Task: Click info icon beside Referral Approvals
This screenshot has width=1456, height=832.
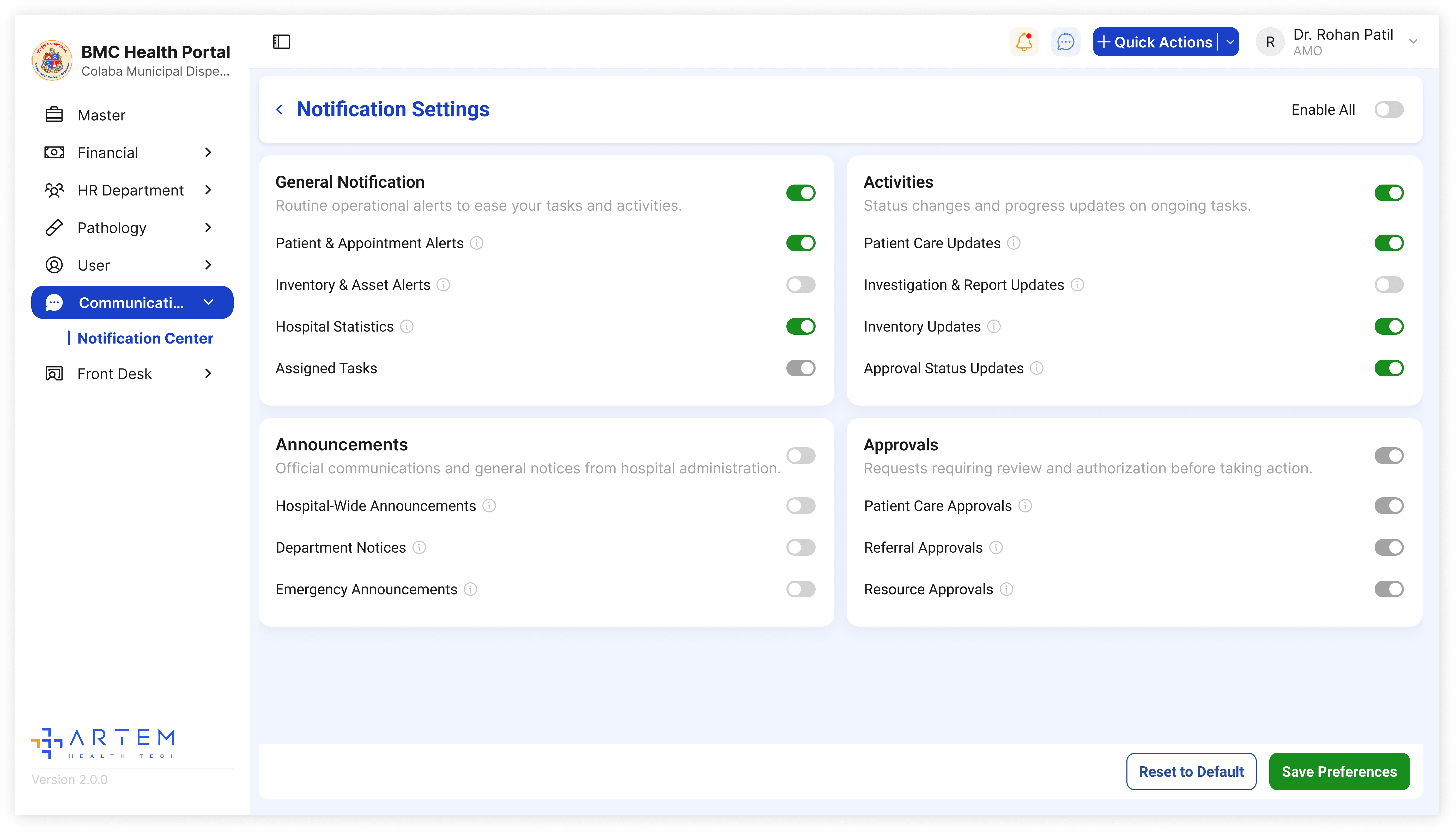Action: pyautogui.click(x=996, y=547)
